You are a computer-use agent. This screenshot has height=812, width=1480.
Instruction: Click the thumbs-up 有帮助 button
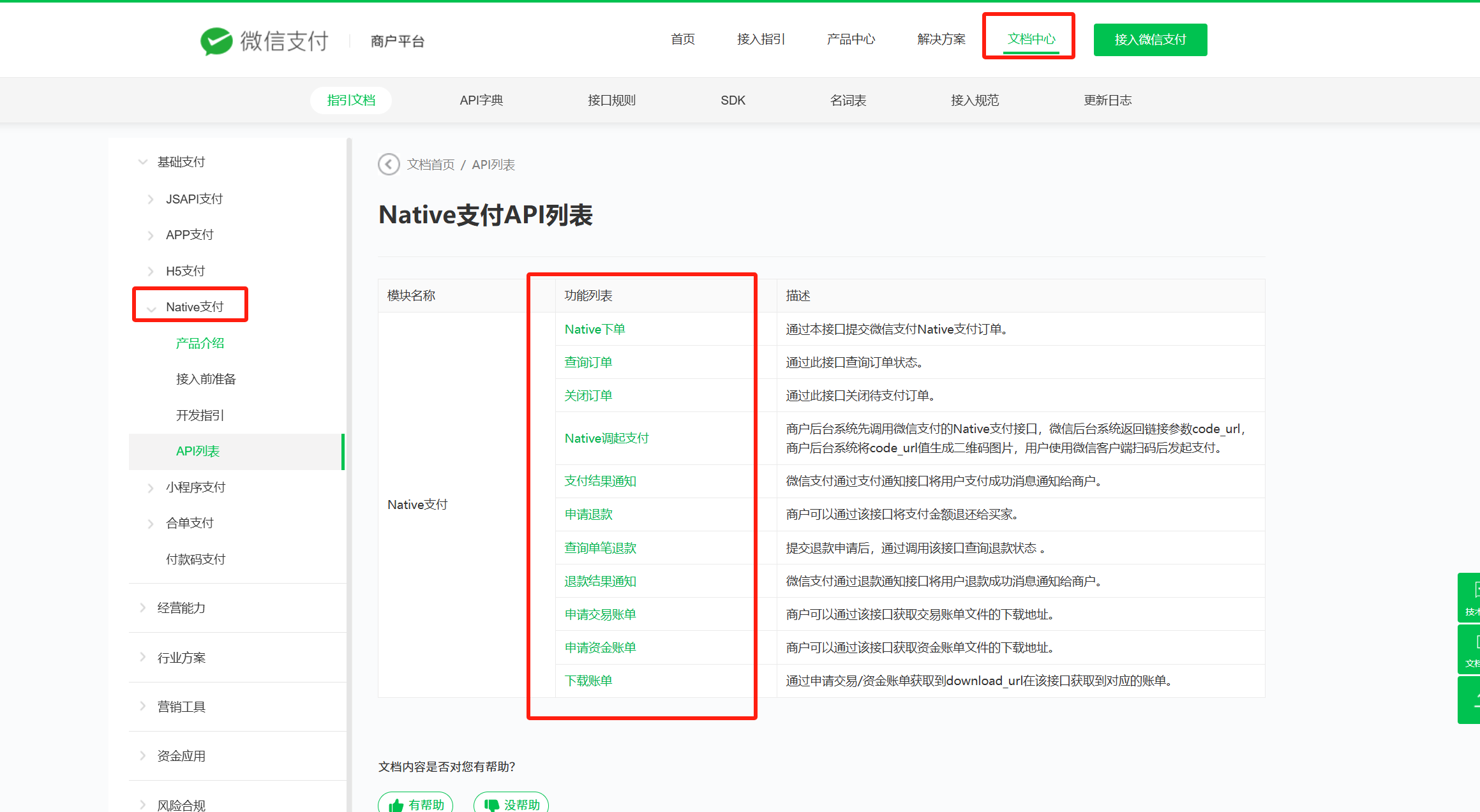click(x=415, y=804)
